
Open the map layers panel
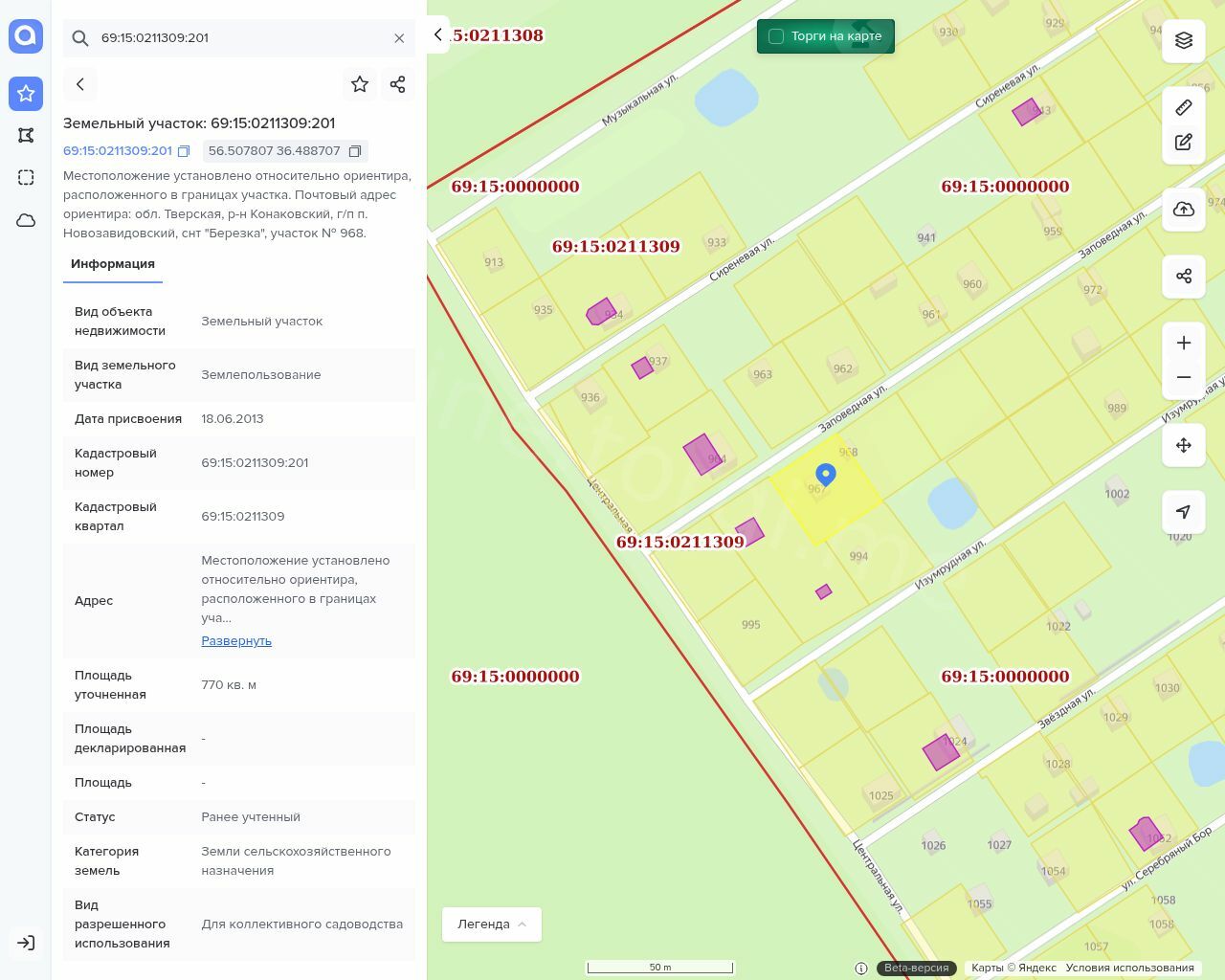pos(1184,40)
